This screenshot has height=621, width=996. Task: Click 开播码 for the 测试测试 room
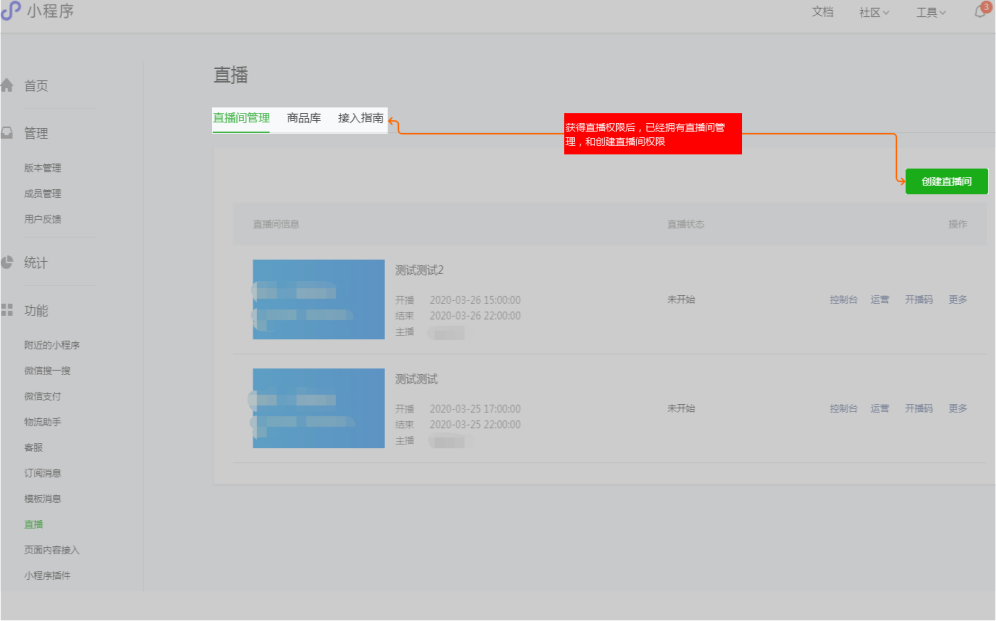917,408
